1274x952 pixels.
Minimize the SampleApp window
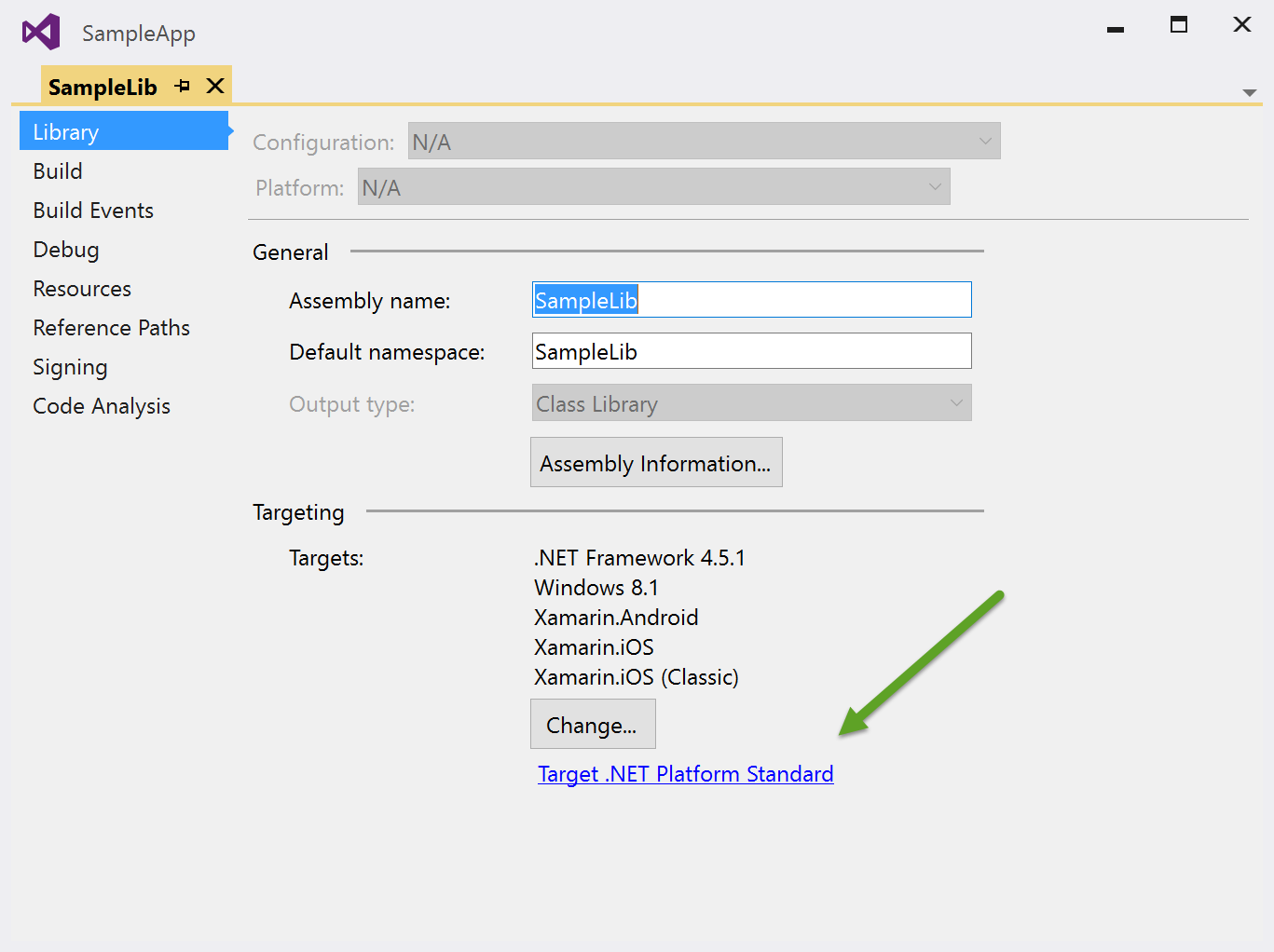click(1116, 29)
